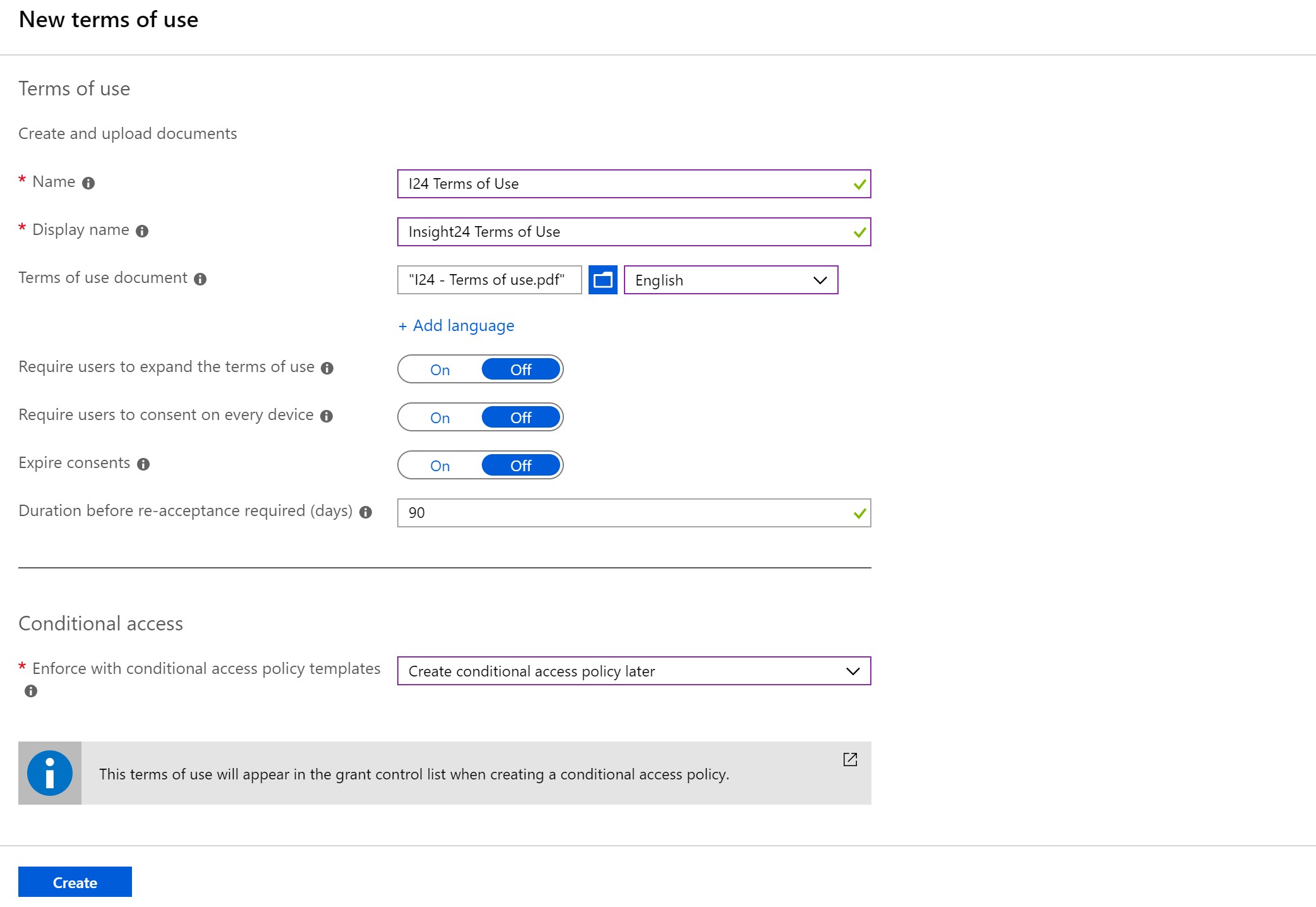Turn On consent on every device
Screen dimensions: 1316x907
[440, 417]
